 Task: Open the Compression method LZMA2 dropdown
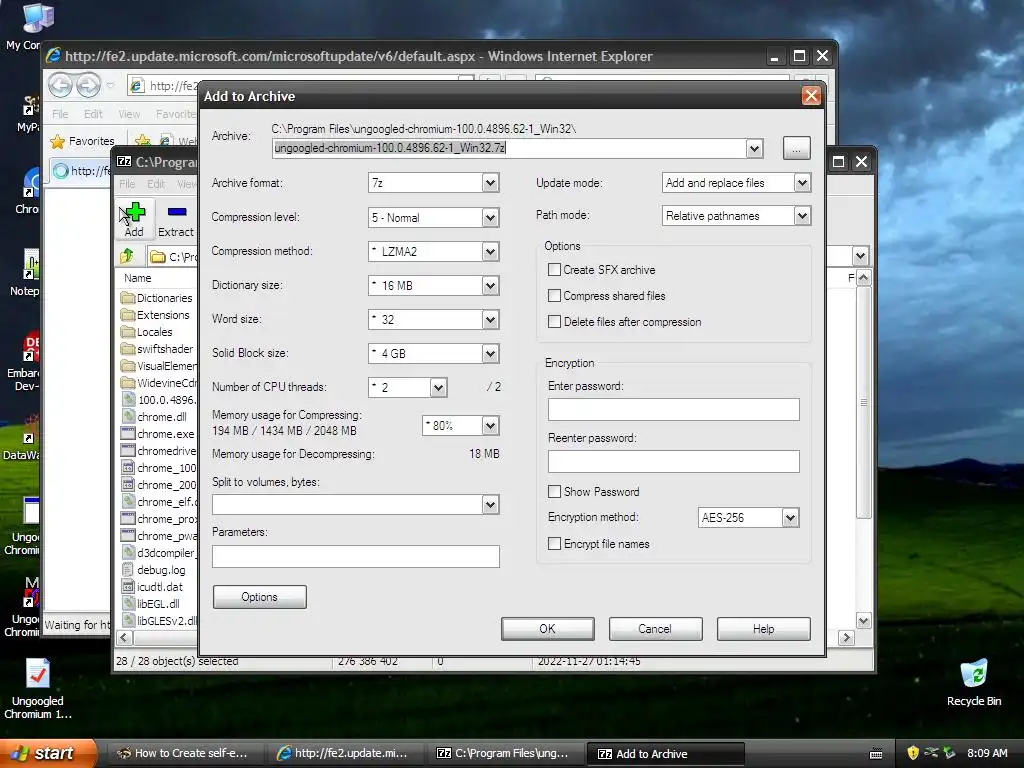(x=490, y=251)
